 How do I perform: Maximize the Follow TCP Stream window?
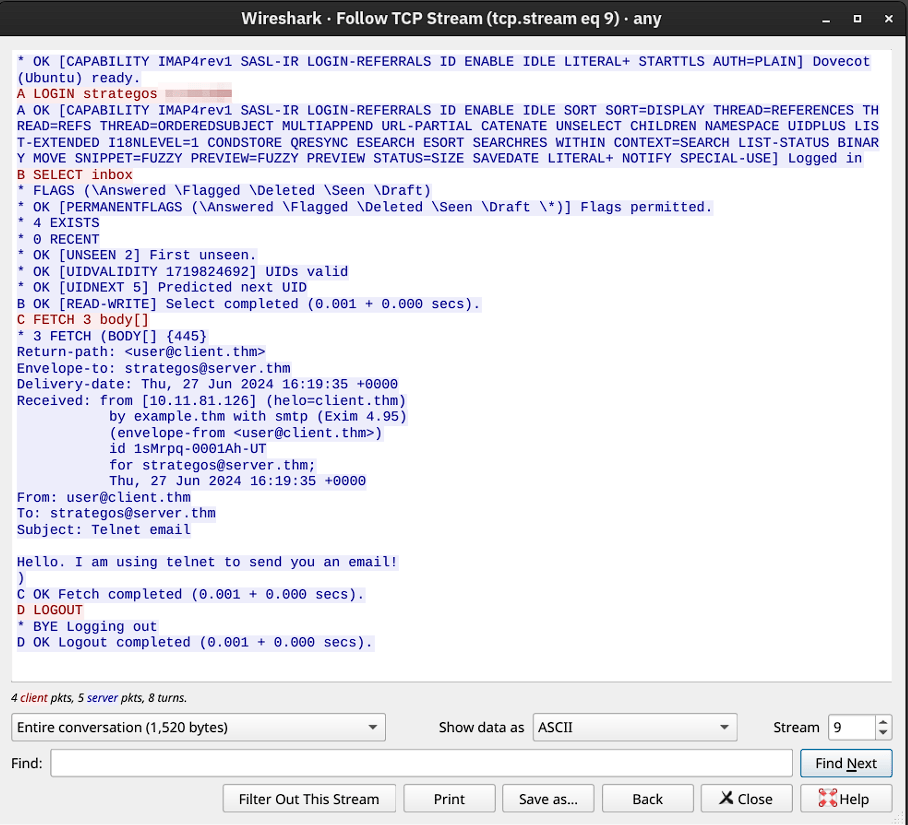click(x=858, y=19)
